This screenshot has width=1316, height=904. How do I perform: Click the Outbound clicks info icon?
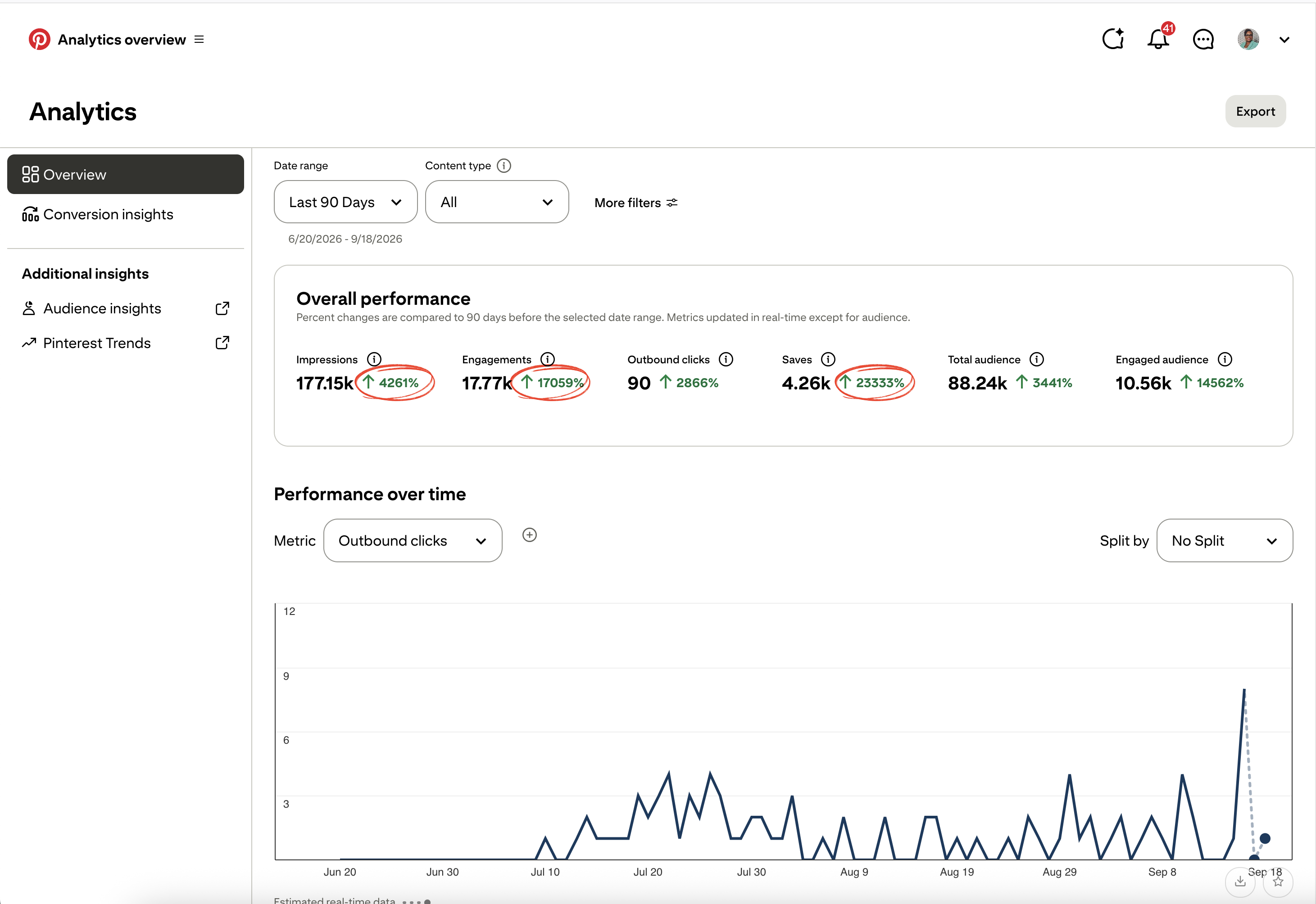[x=726, y=359]
